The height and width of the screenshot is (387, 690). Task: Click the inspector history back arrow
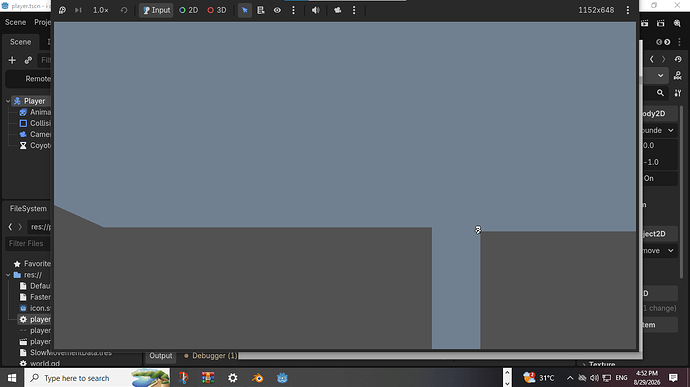(652, 59)
